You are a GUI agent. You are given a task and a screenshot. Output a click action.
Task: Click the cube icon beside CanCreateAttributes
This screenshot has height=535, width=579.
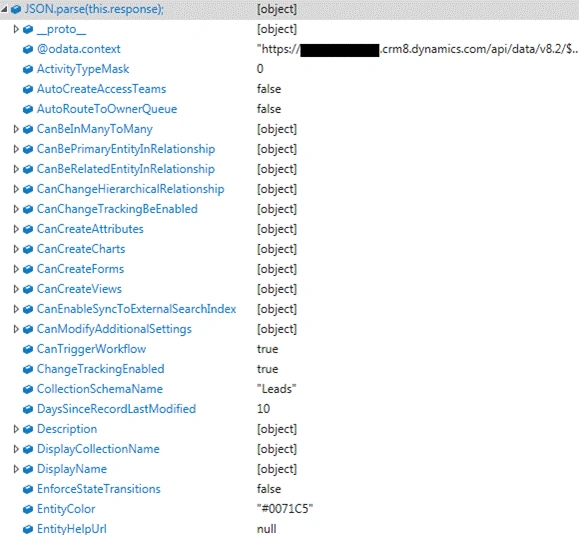coord(28,229)
